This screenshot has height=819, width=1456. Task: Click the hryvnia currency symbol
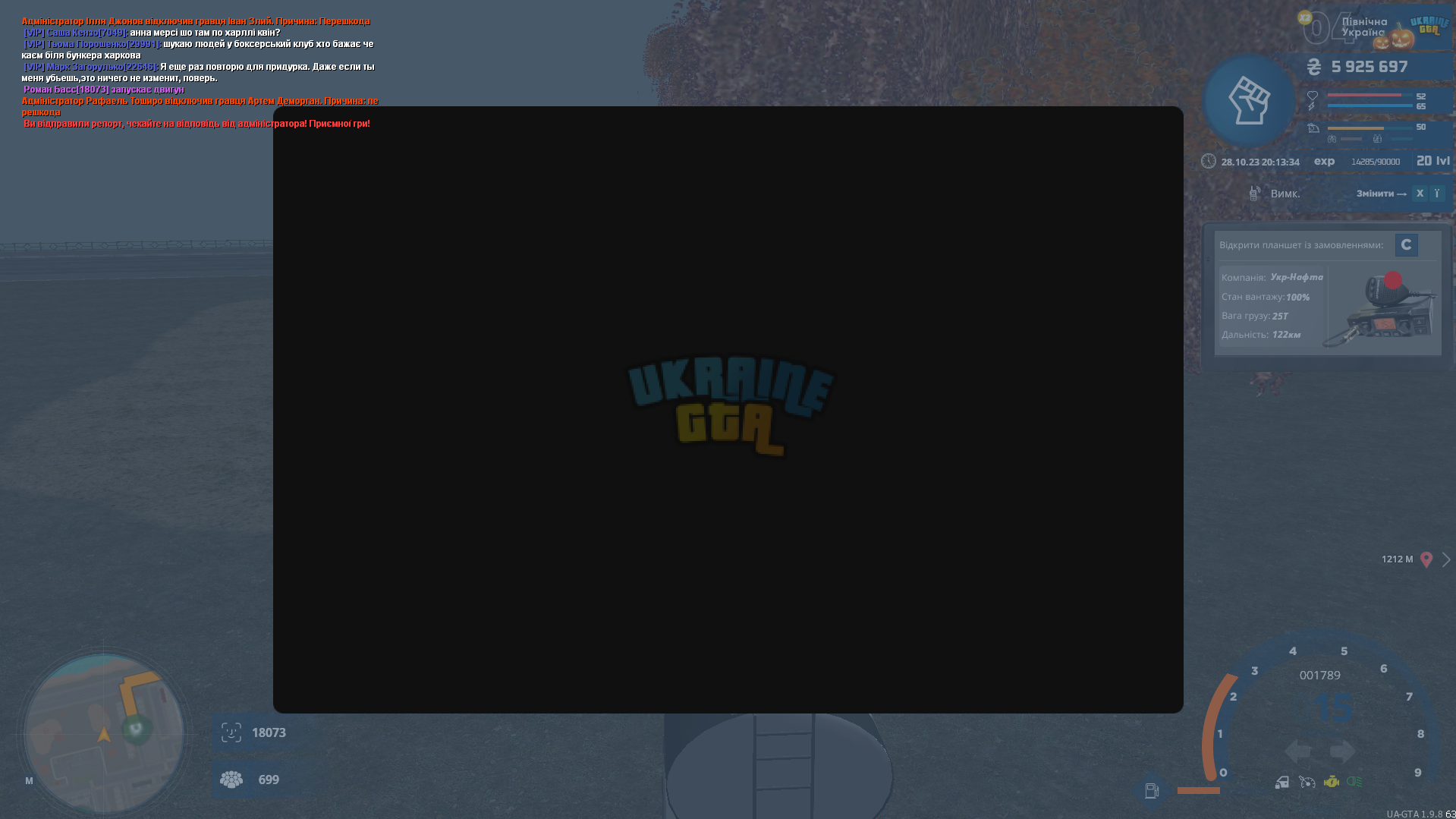tap(1314, 67)
